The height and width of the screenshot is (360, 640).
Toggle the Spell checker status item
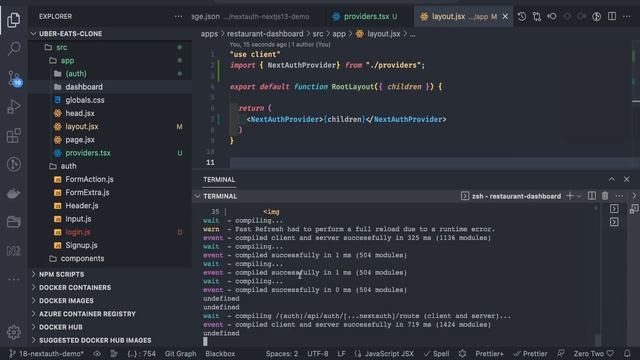436,353
